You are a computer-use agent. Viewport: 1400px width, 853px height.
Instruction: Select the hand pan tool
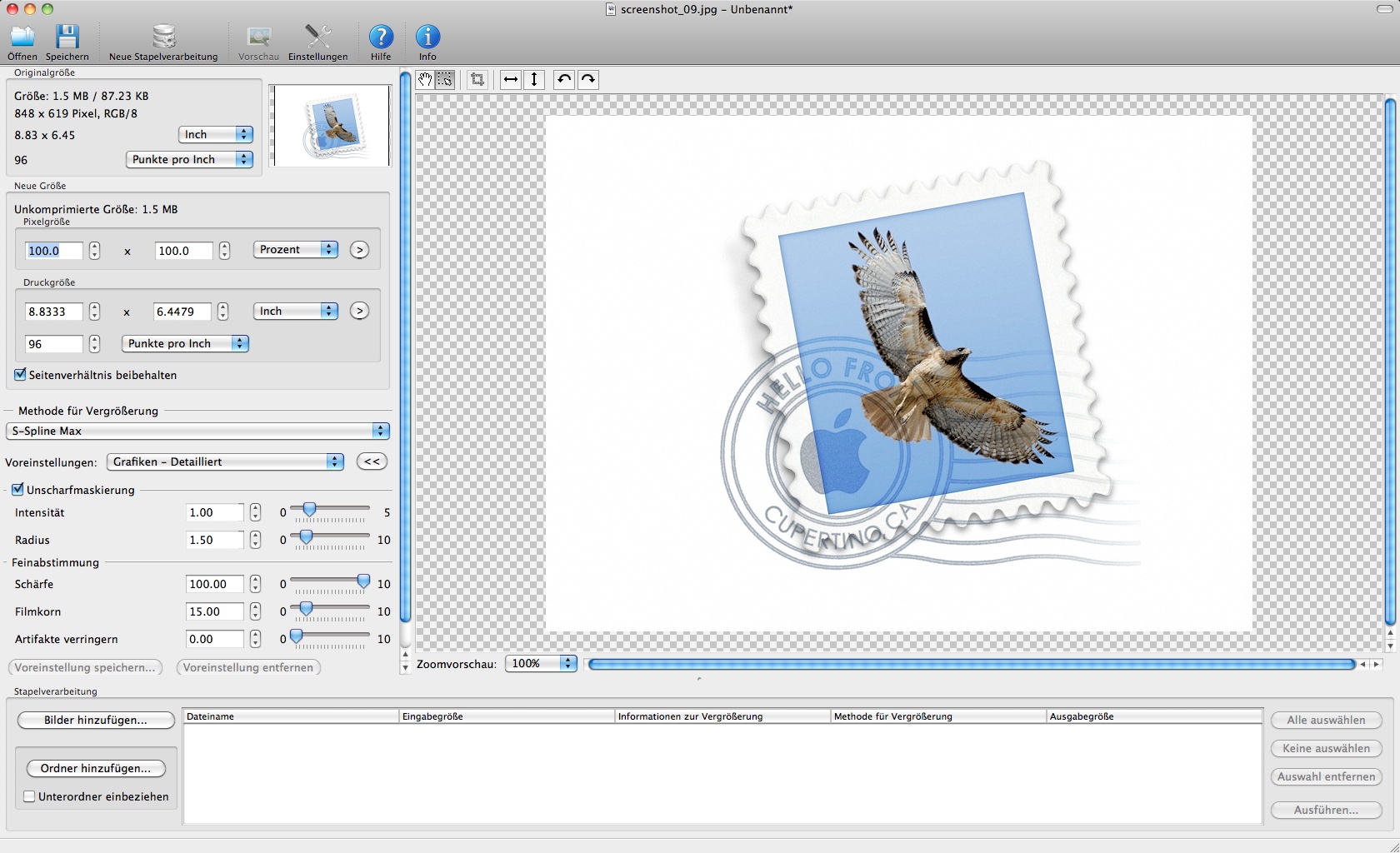pyautogui.click(x=425, y=80)
